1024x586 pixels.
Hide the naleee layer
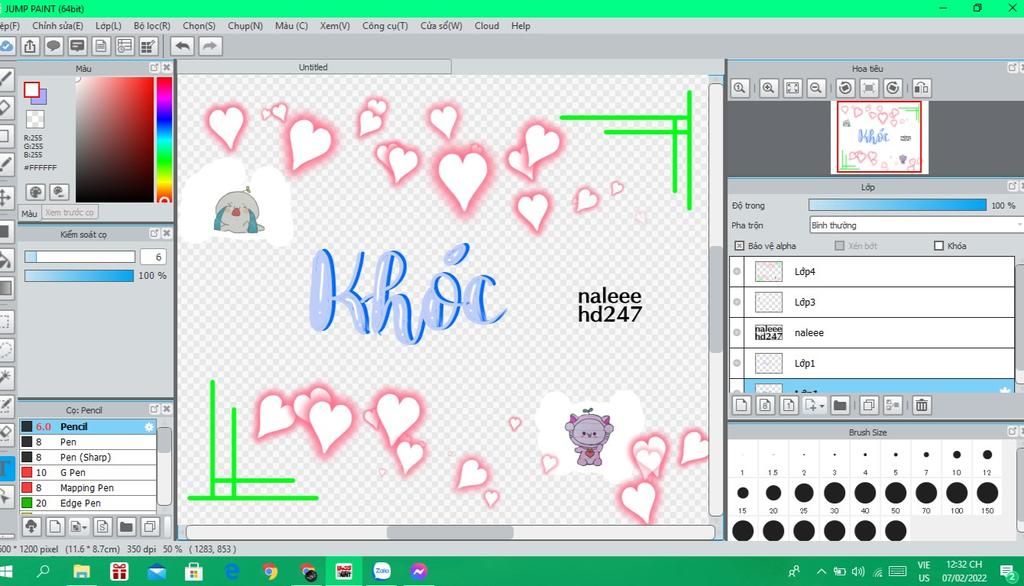coord(737,333)
